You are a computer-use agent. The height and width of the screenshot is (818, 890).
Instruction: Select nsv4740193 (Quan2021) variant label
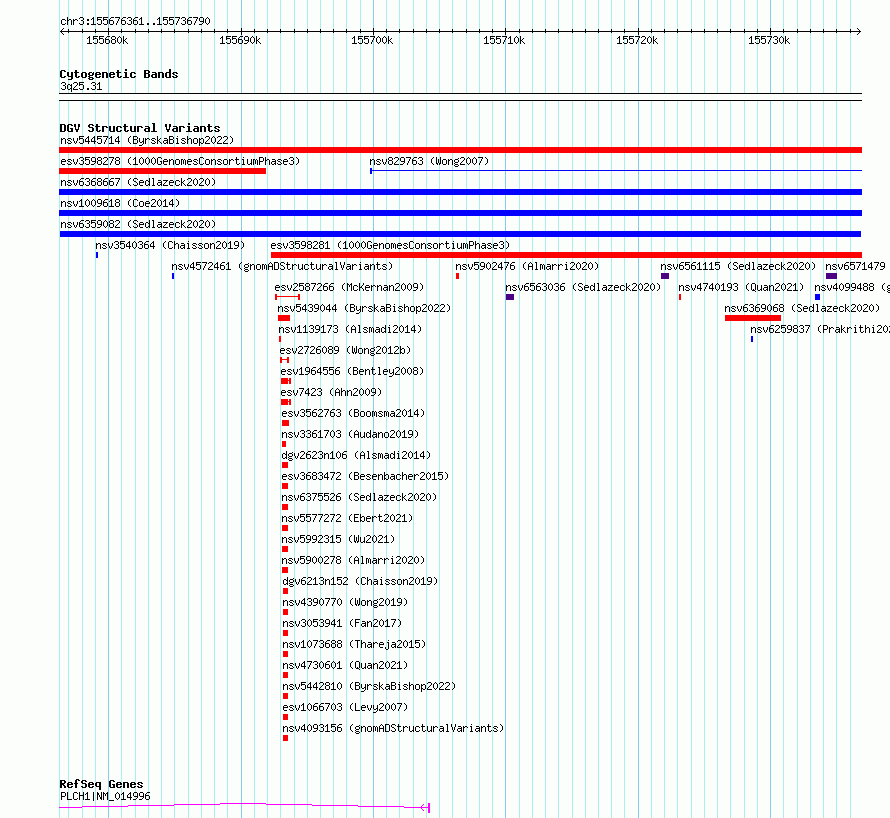pos(741,287)
